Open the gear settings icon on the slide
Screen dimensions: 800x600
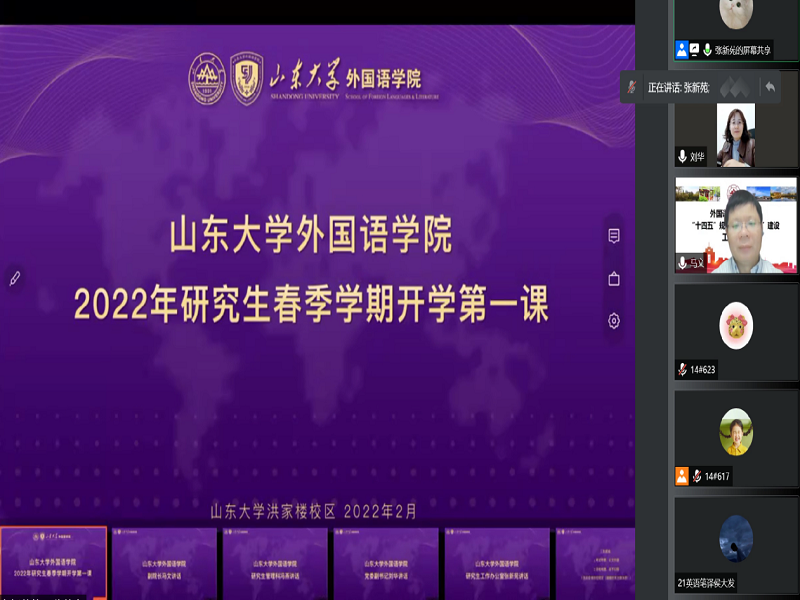tap(614, 321)
